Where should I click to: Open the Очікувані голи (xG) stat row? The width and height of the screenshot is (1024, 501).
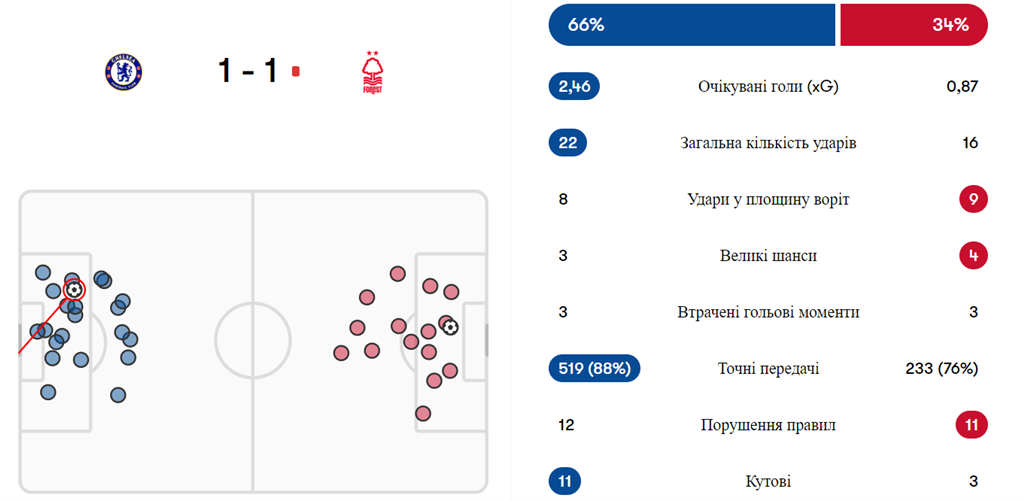tap(768, 87)
